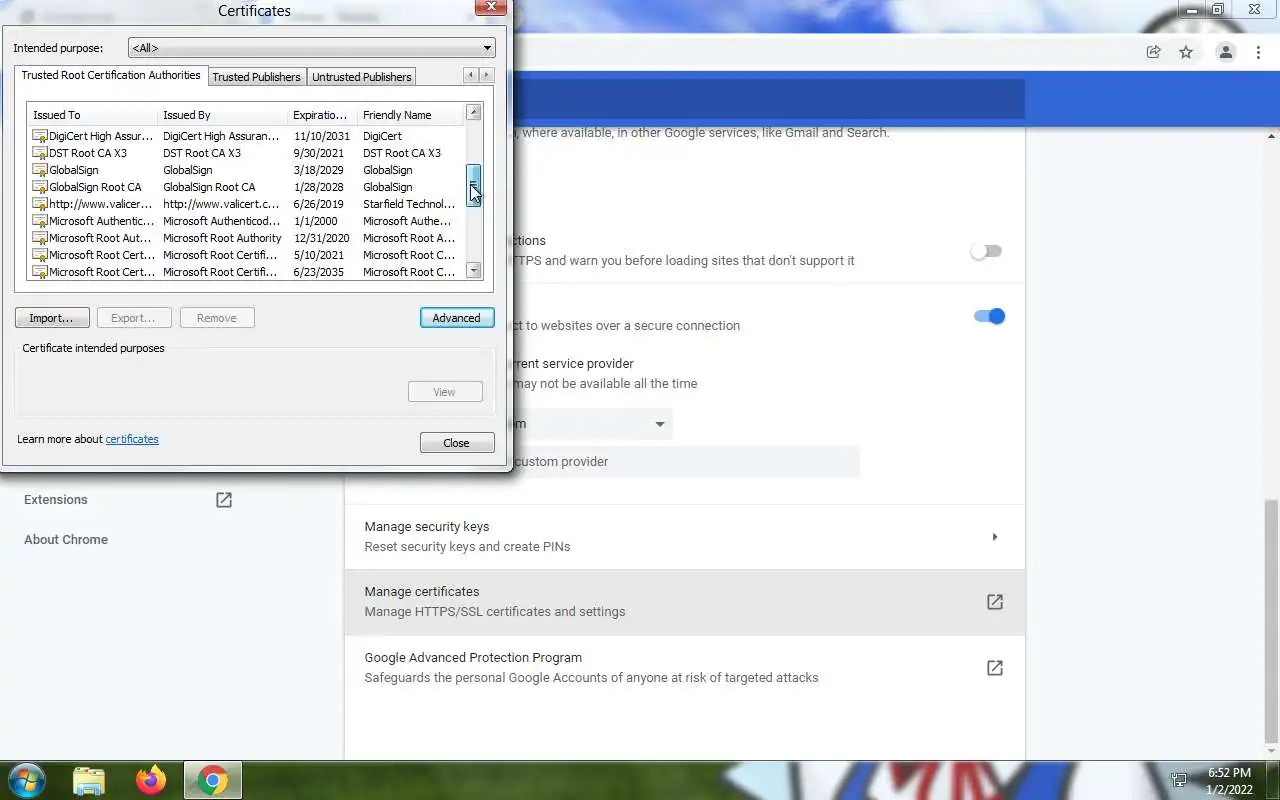
Task: Click Chrome's share page icon
Action: pos(1153,52)
